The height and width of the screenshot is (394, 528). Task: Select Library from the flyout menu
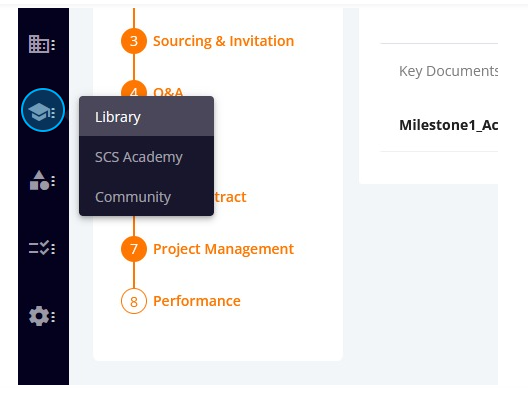pos(146,117)
